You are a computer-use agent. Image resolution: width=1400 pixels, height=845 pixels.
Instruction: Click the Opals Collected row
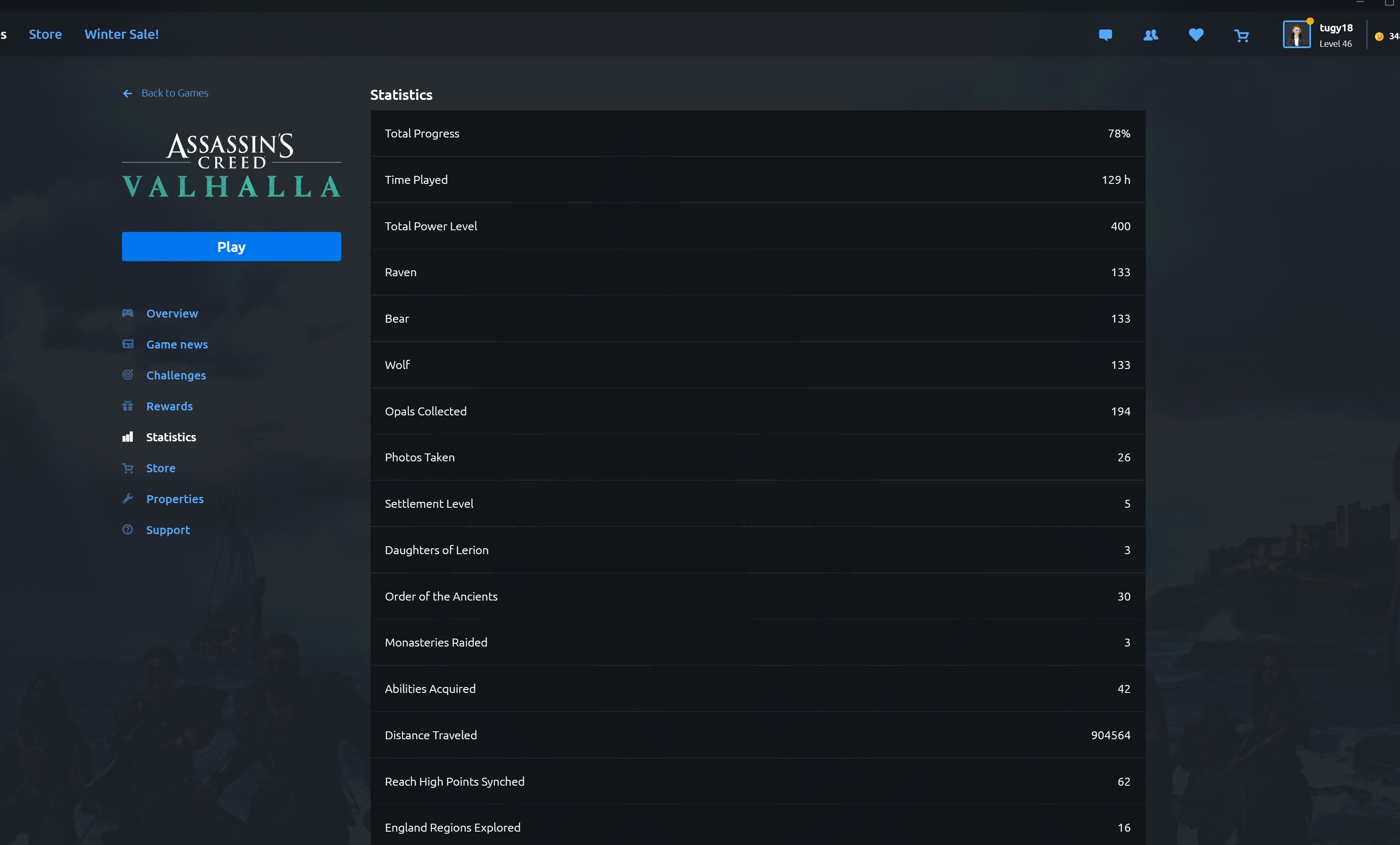(757, 411)
